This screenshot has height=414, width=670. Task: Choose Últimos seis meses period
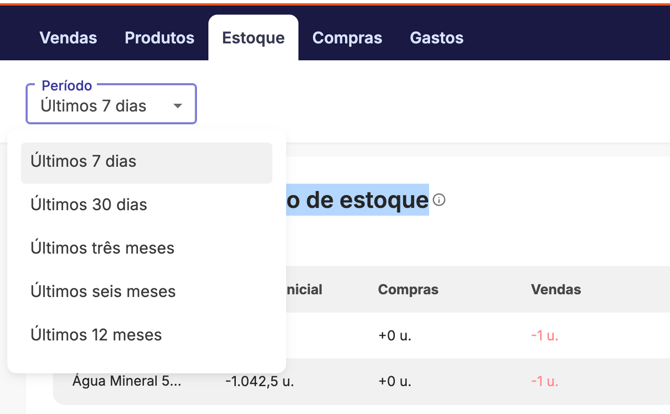[x=146, y=292]
